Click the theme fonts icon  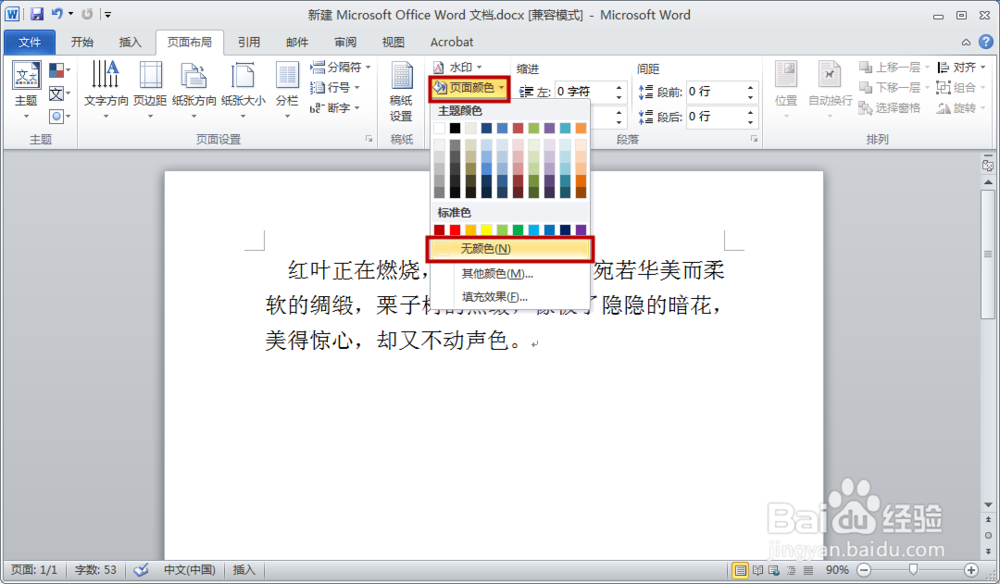[59, 94]
